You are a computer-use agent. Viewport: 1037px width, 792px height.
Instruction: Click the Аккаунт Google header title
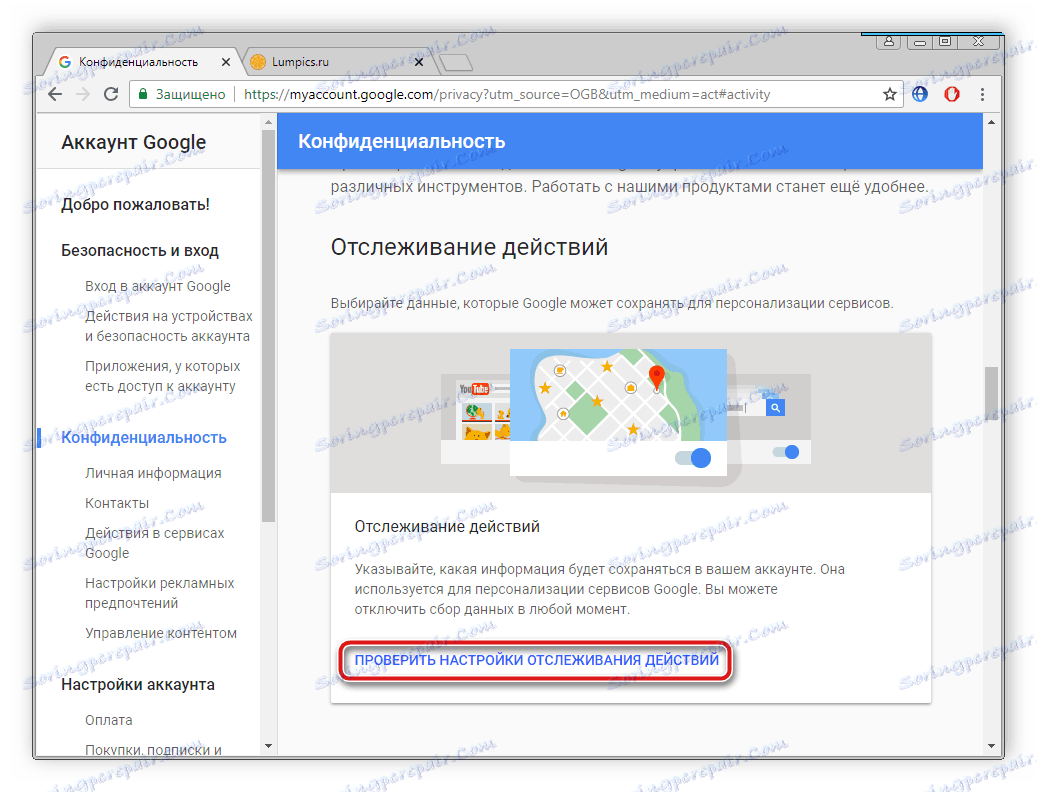(x=134, y=142)
